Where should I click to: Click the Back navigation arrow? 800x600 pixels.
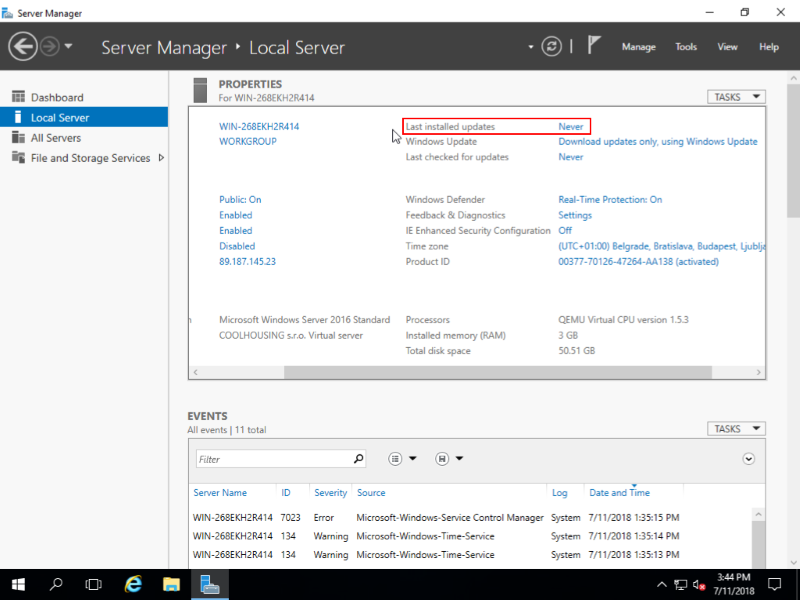point(22,46)
